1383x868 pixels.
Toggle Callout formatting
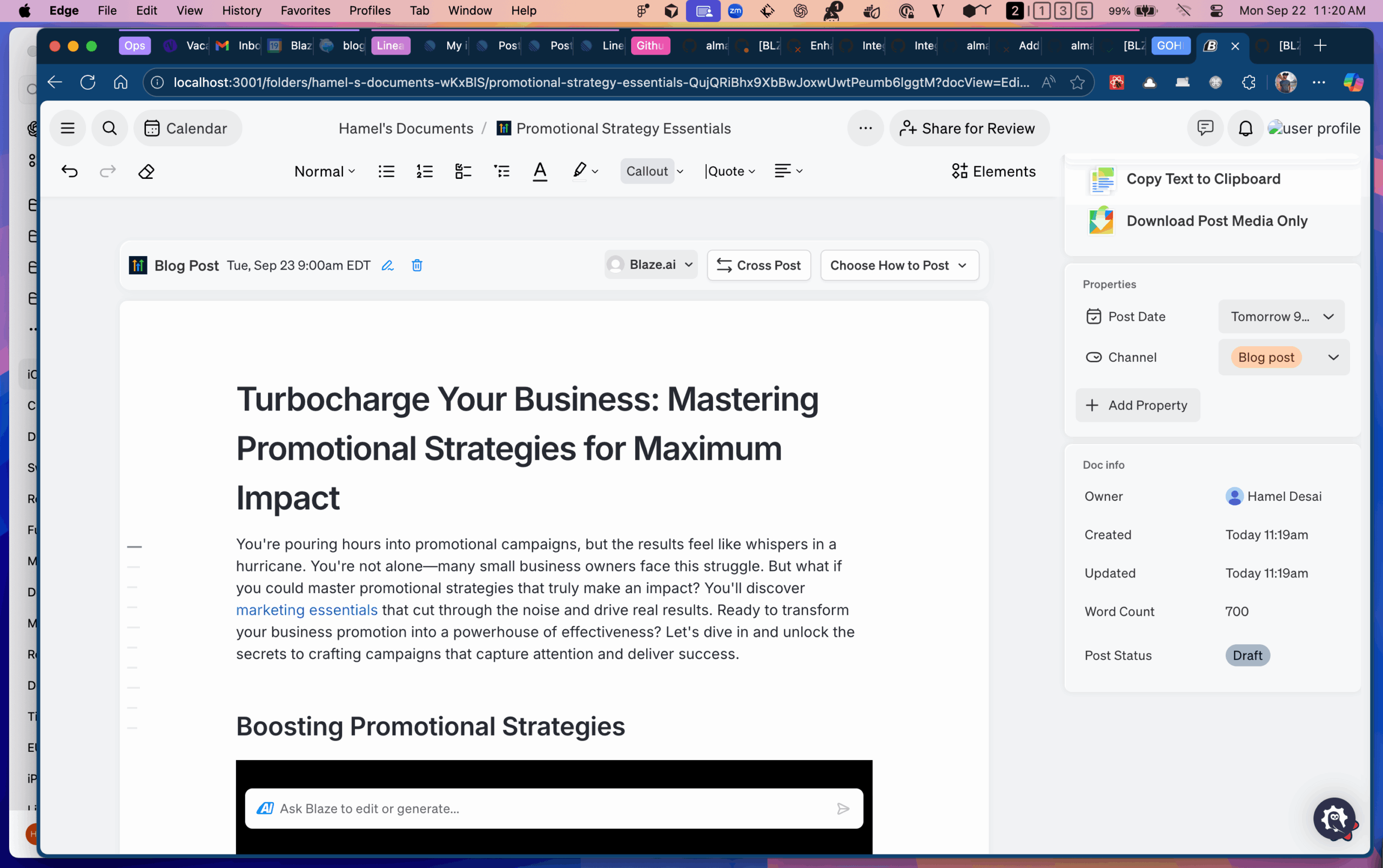coord(647,171)
